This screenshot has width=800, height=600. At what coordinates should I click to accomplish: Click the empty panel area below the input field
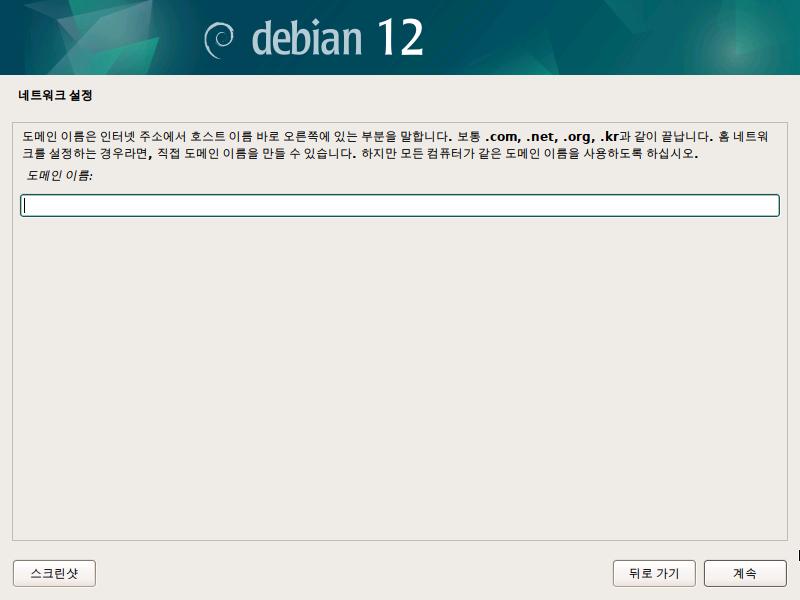click(400, 378)
